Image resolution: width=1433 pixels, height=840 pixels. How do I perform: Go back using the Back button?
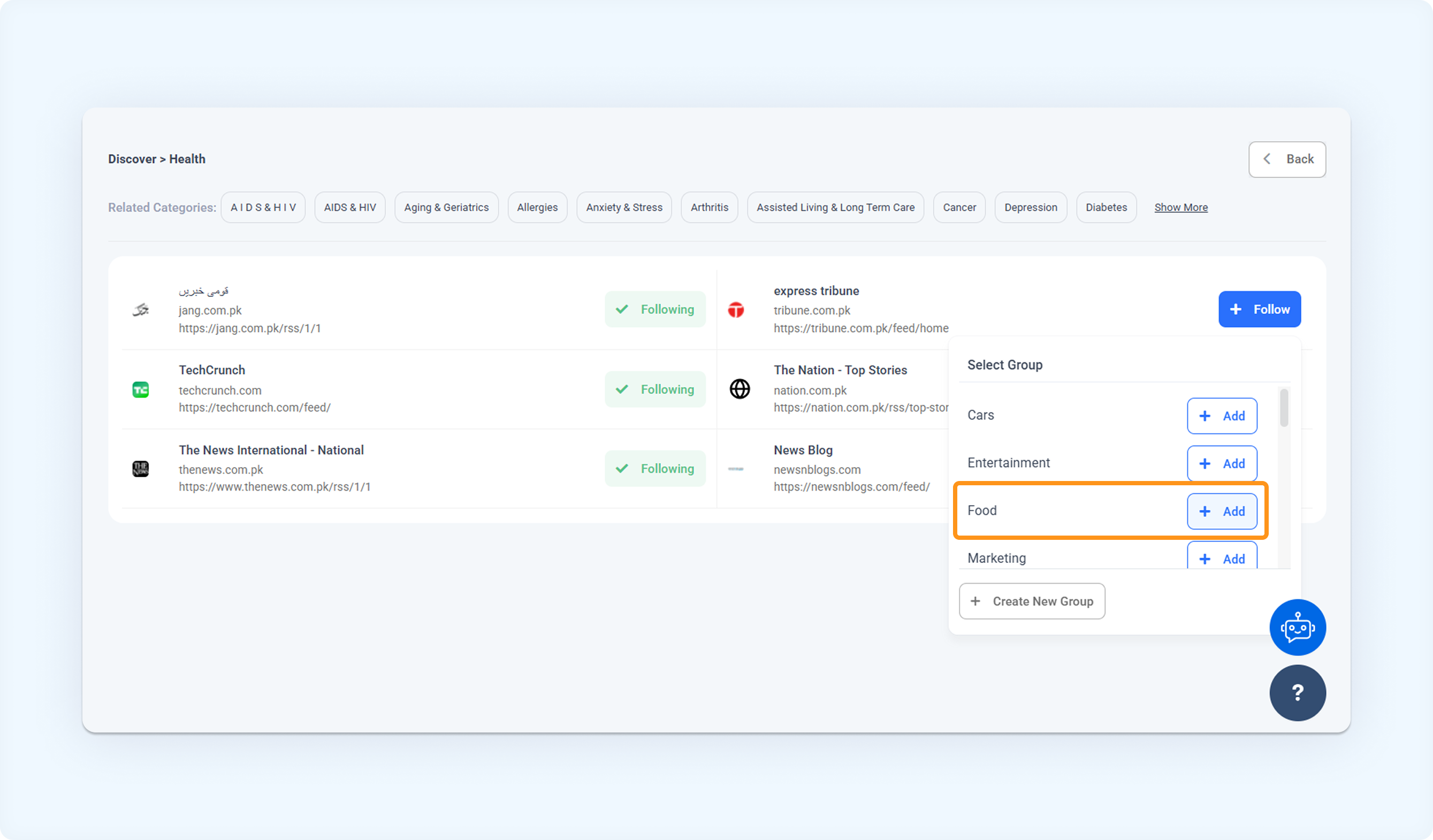coord(1287,159)
